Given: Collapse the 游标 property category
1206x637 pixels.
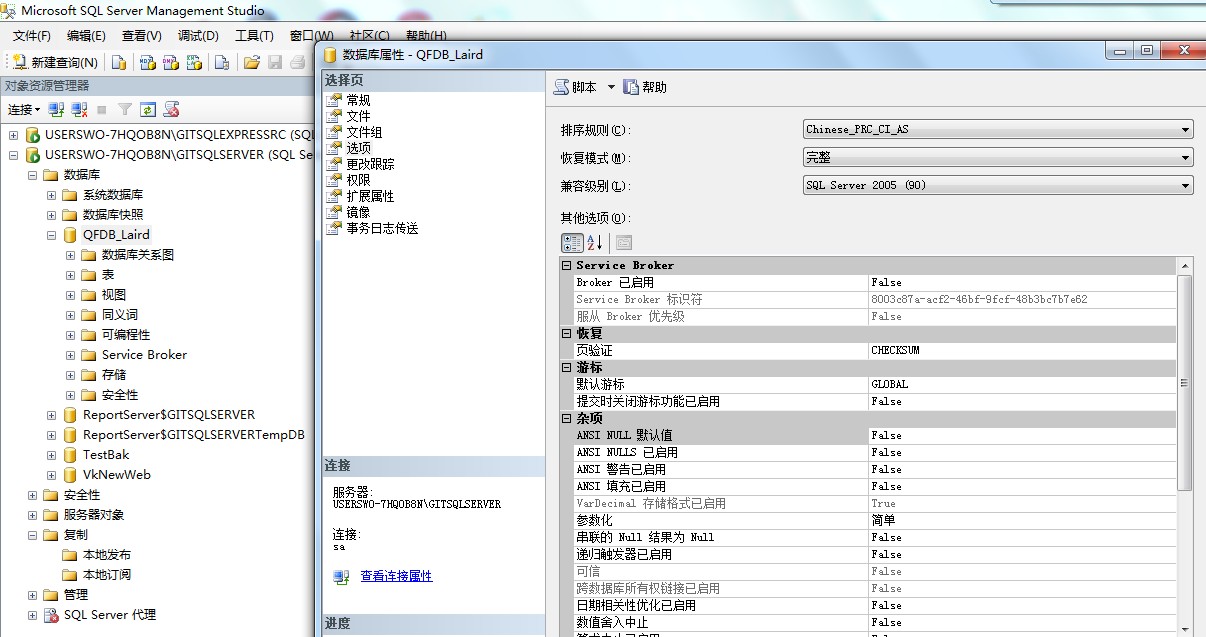Looking at the screenshot, I should coord(567,367).
